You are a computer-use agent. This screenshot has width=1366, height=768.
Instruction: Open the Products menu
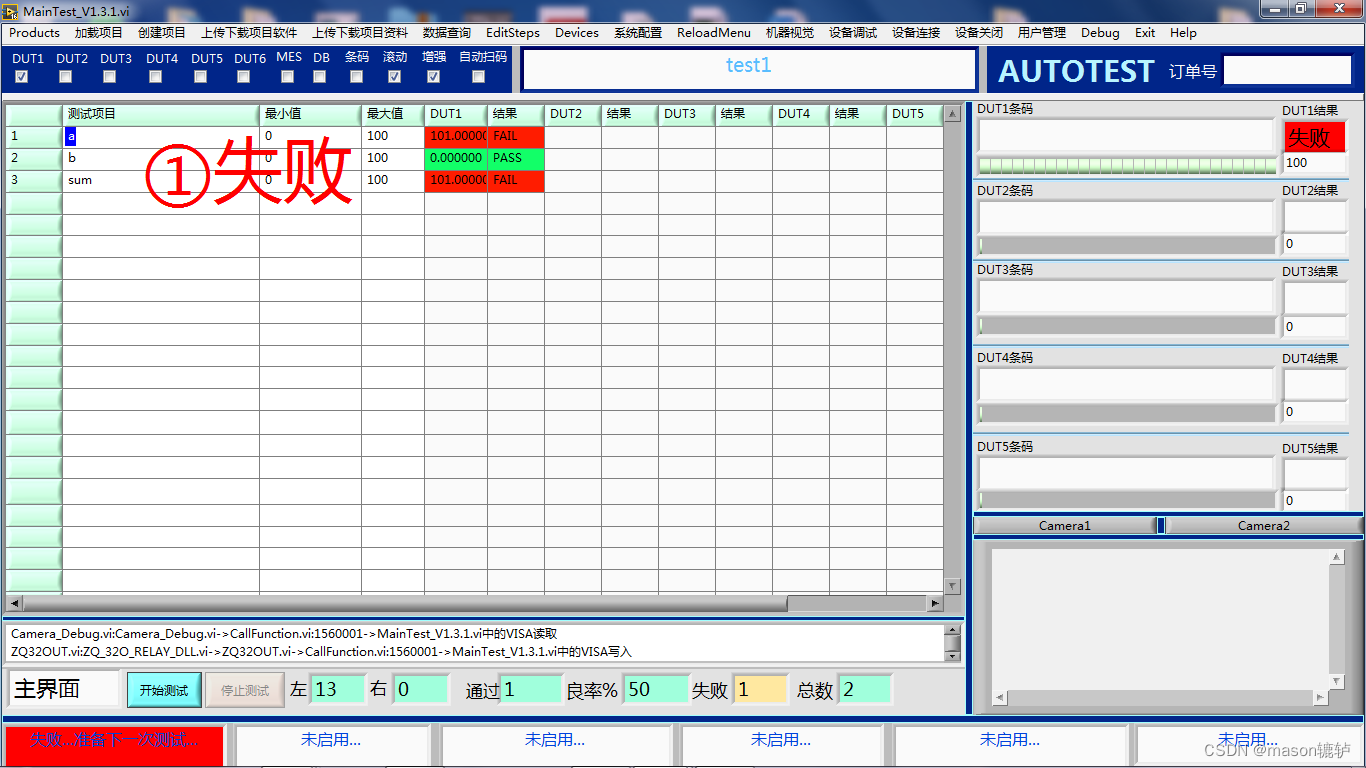pos(34,32)
